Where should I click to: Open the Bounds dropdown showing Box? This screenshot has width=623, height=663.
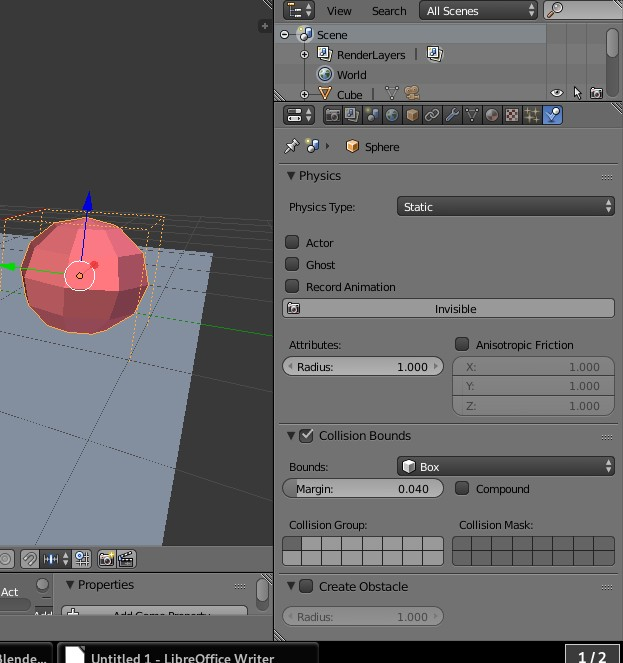(x=505, y=466)
